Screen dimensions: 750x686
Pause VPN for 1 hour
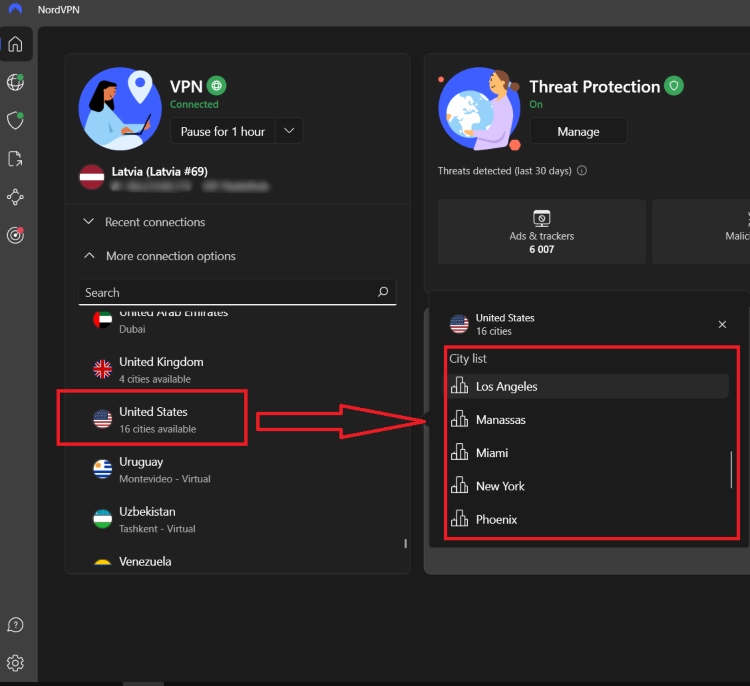222,131
